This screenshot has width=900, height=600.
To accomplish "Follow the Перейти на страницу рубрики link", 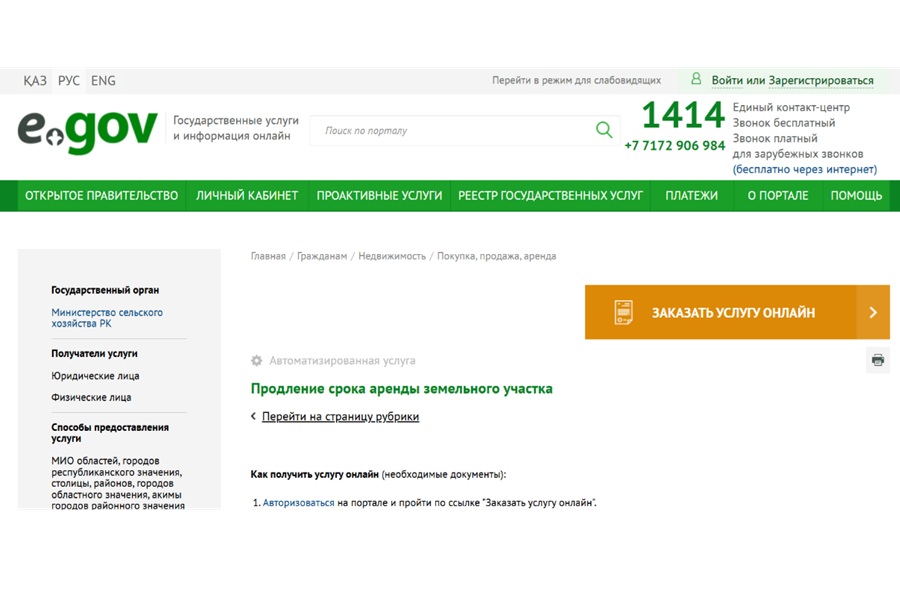I will coord(340,417).
